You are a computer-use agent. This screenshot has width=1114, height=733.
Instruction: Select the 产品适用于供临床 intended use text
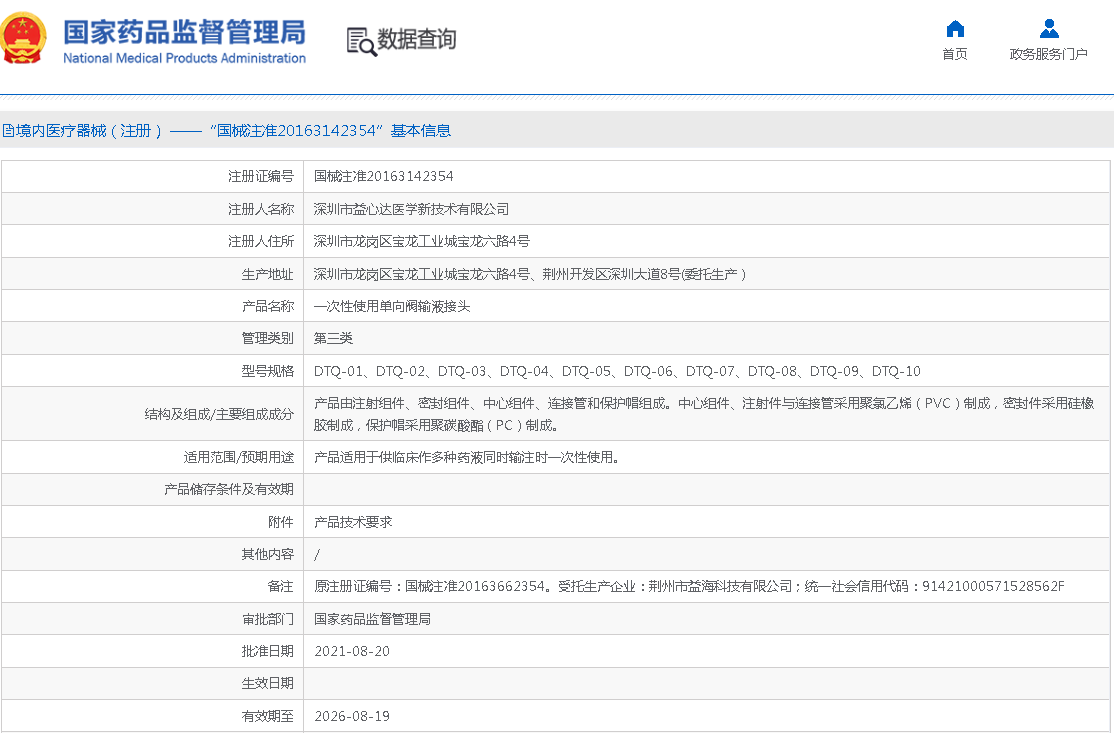(x=467, y=457)
